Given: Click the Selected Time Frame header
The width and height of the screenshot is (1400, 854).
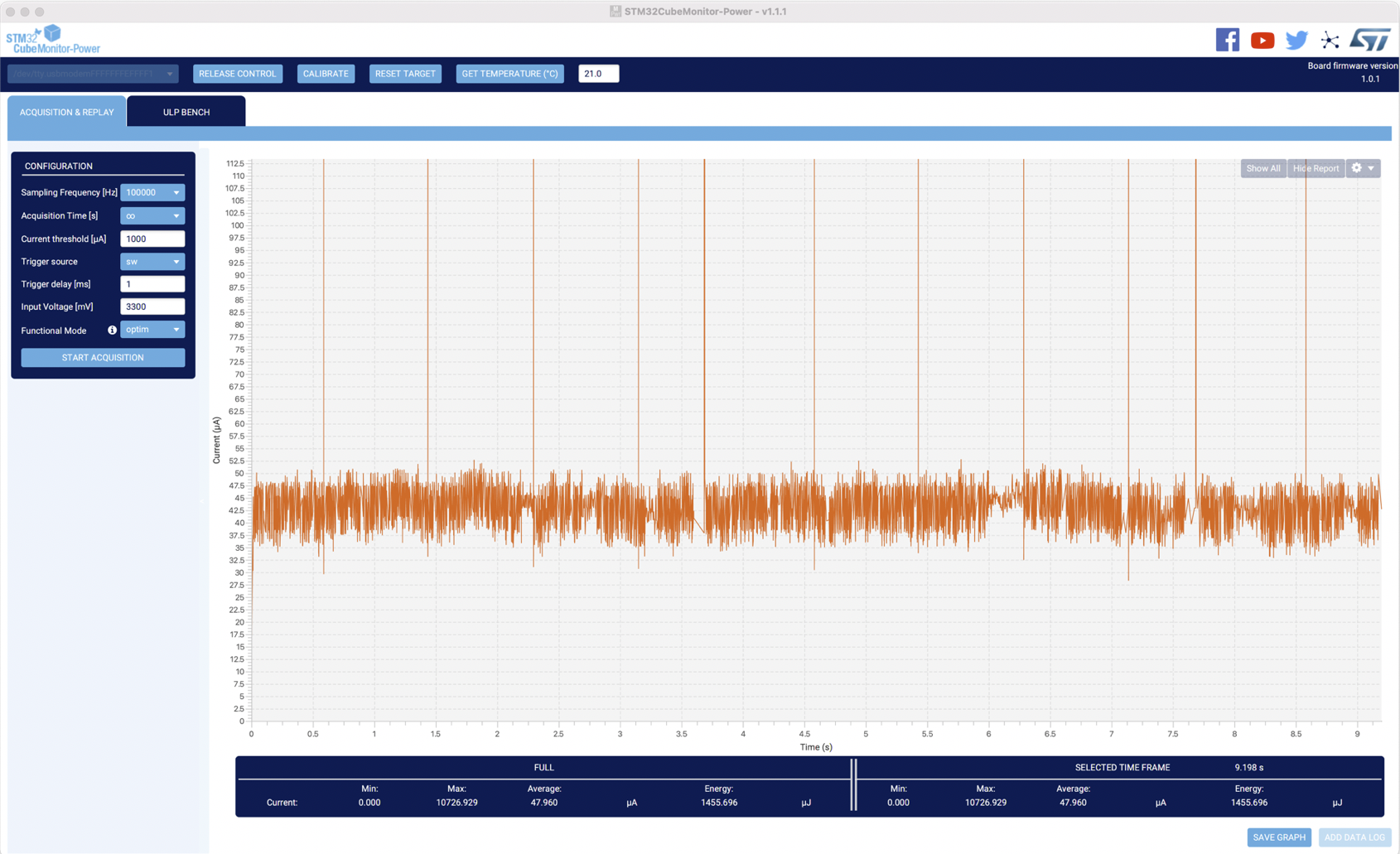Looking at the screenshot, I should point(1122,768).
